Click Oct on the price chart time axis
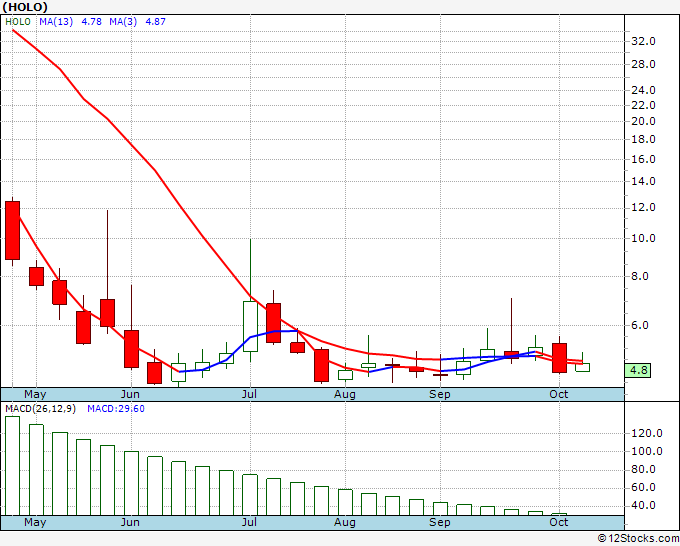 (x=559, y=394)
